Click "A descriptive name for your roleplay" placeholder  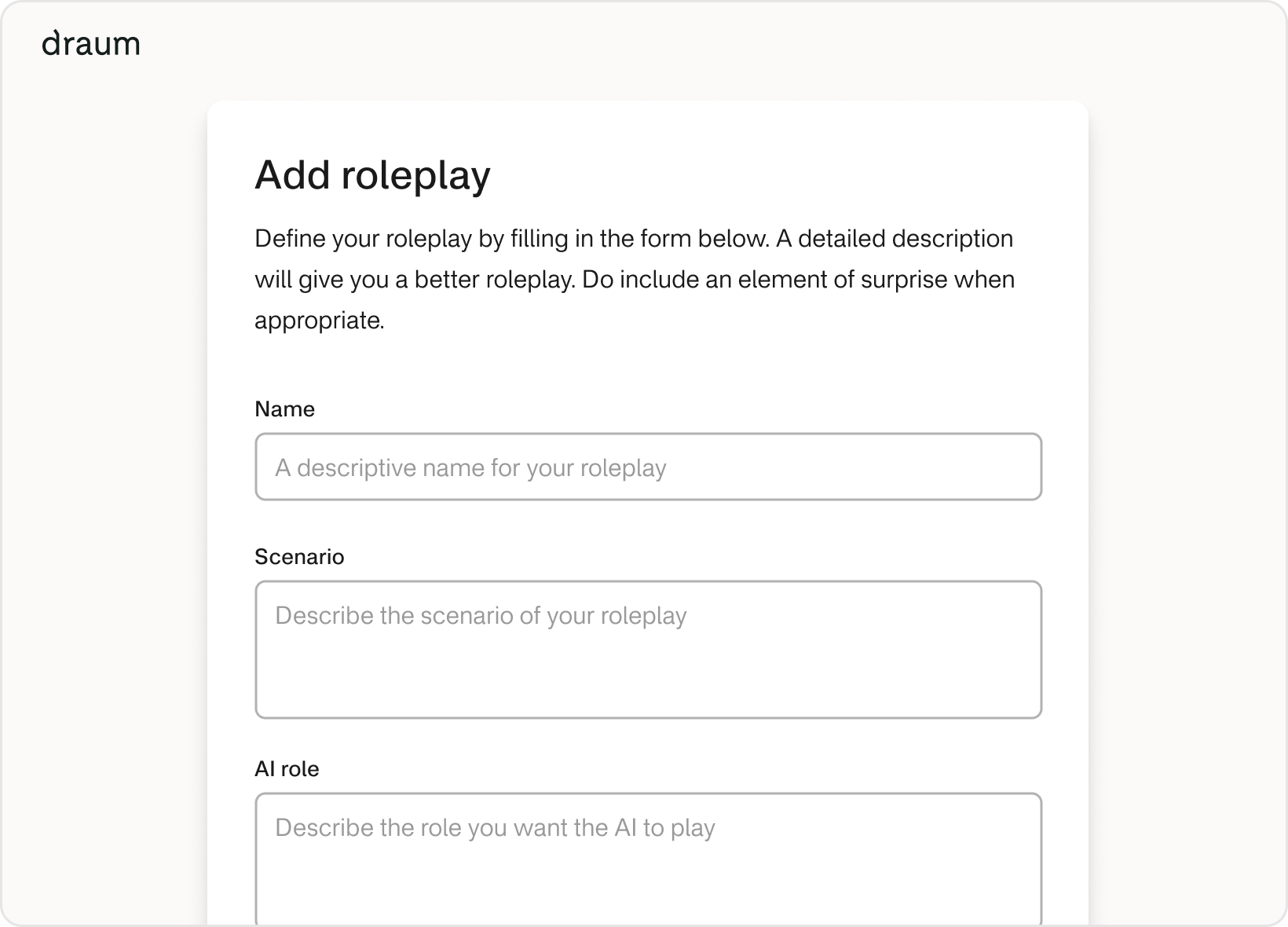[x=470, y=468]
